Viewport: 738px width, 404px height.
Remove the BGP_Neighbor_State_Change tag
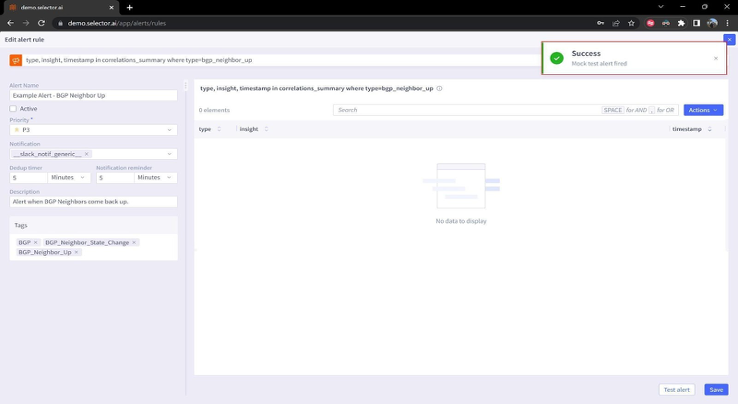134,242
